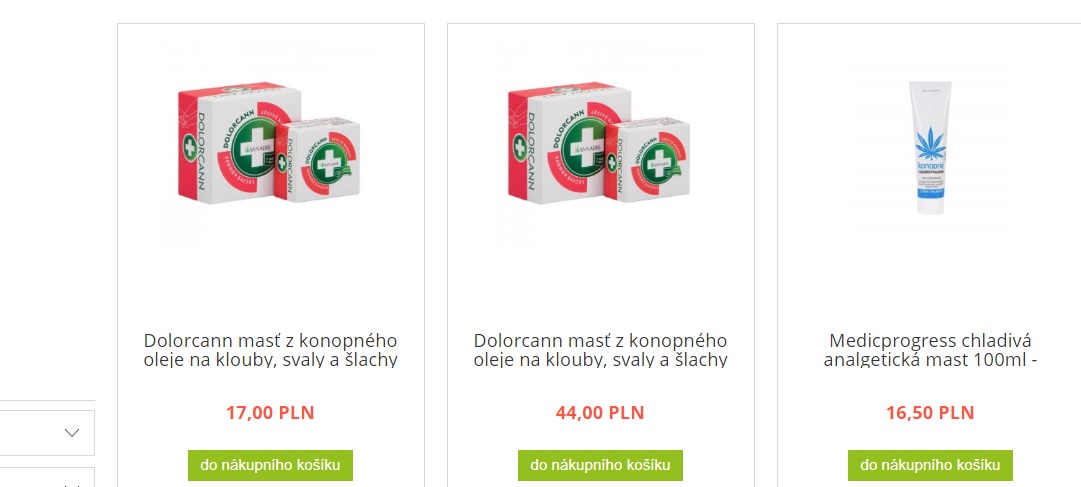Viewport: 1081px width, 487px height.
Task: Open the Medicprogress chladivá analgetická mast title
Action: 930,350
